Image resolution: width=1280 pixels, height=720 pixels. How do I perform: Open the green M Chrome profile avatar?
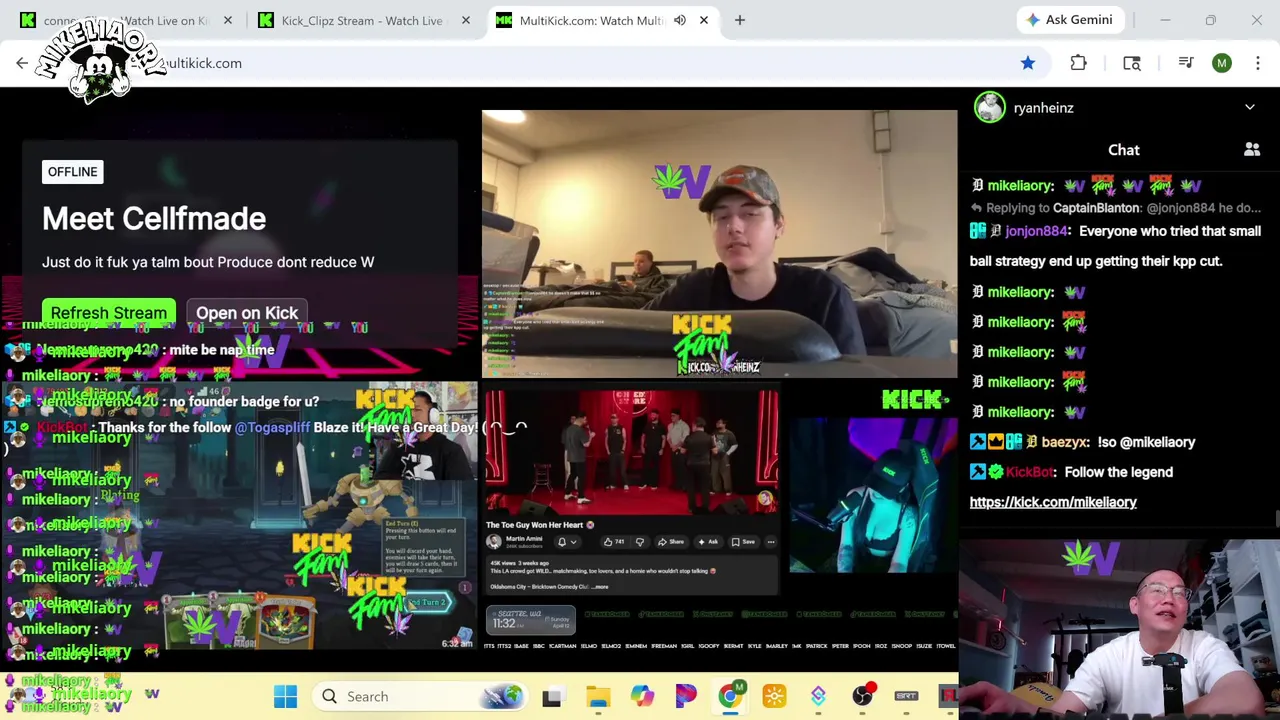pyautogui.click(x=1222, y=63)
